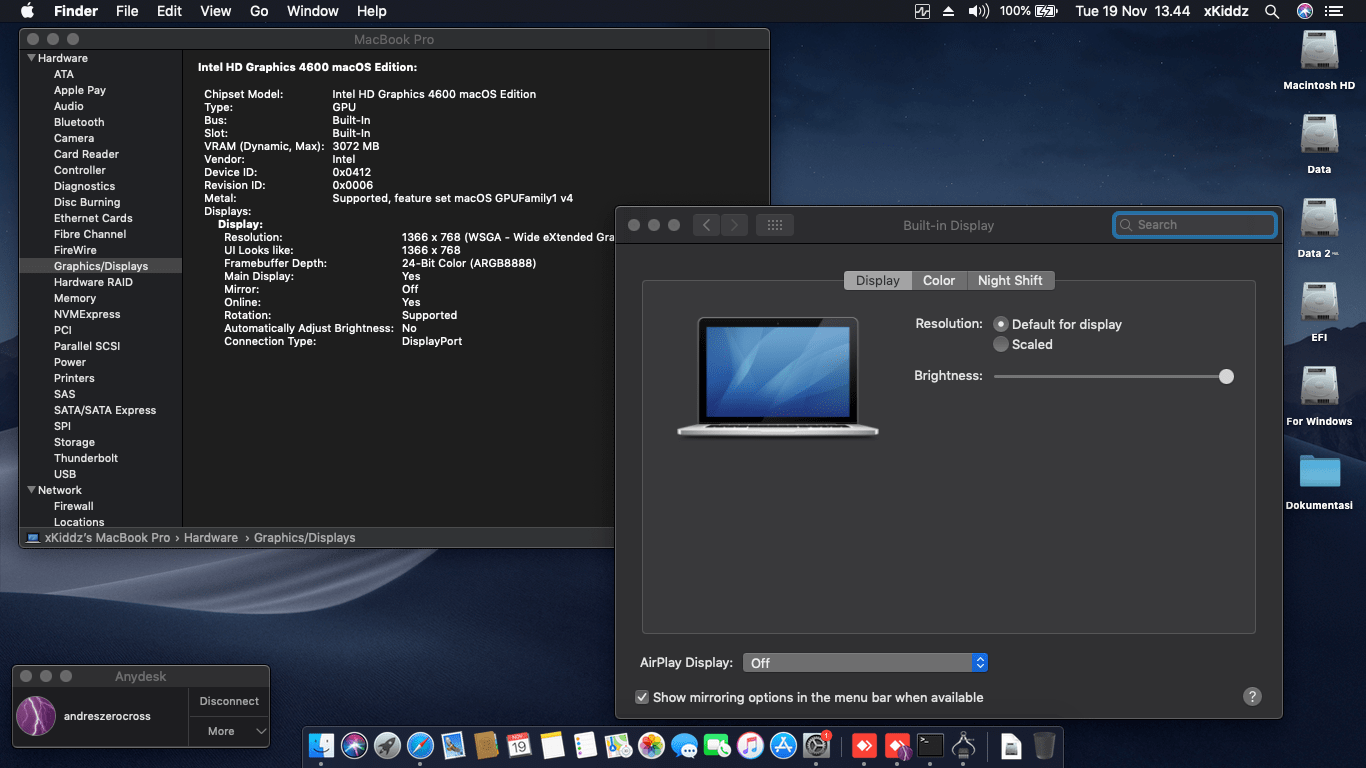Open the Photos app in the dock

[x=651, y=745]
